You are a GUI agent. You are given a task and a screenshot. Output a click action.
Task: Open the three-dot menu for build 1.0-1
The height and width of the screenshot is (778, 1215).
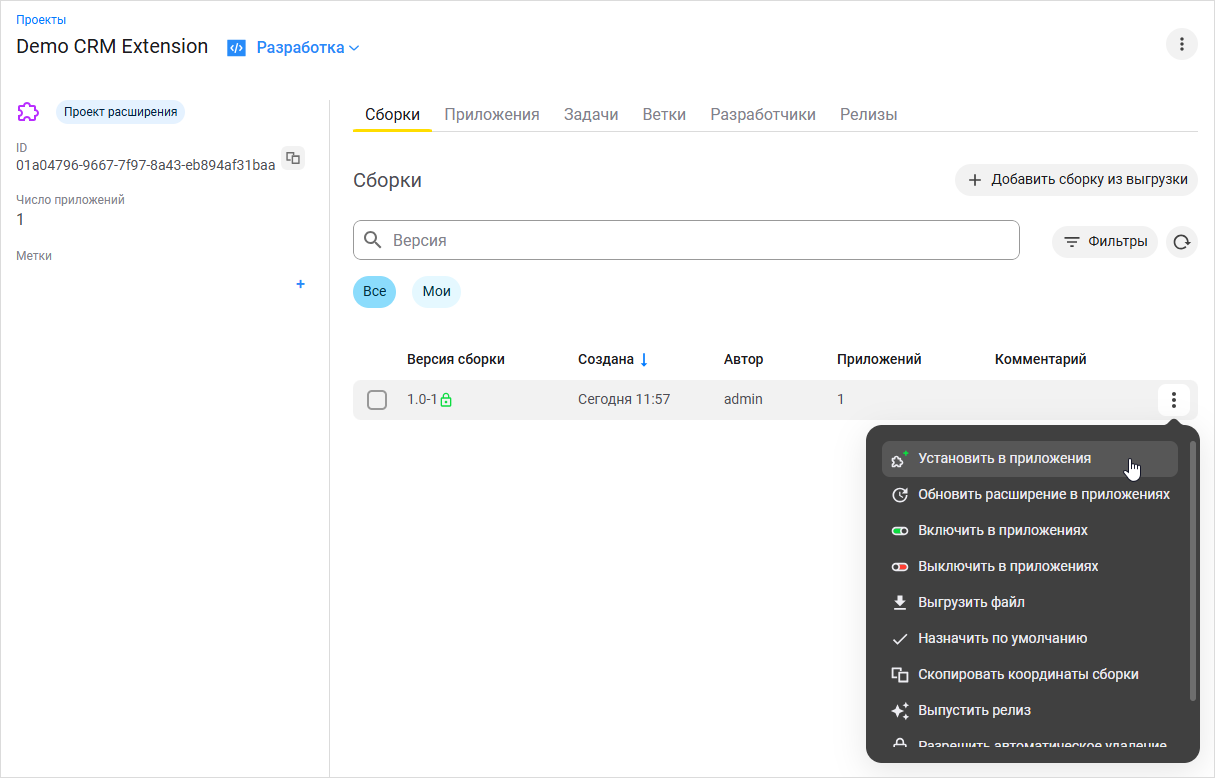[x=1173, y=400]
